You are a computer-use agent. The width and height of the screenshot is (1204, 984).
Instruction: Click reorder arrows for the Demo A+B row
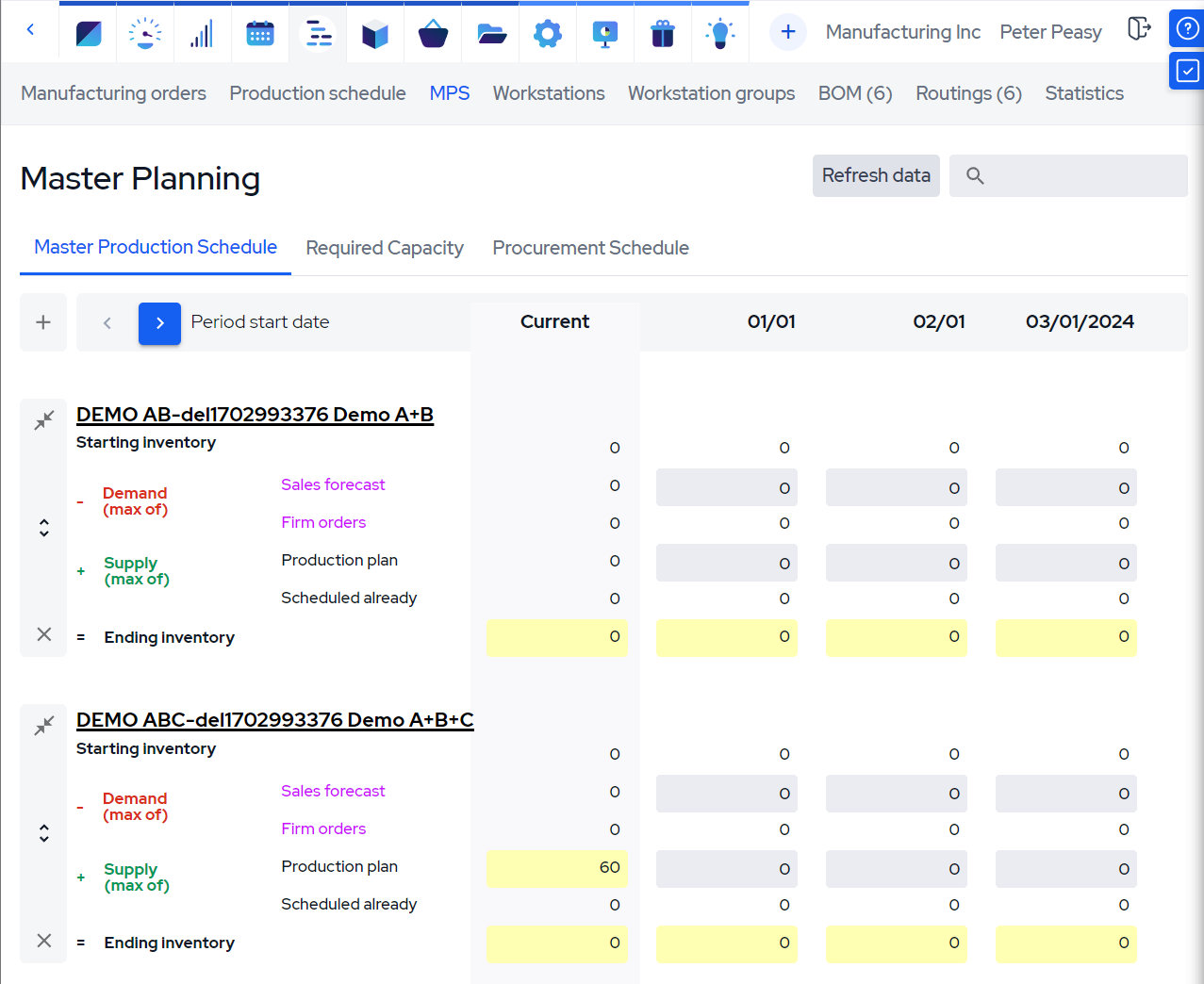tap(44, 528)
